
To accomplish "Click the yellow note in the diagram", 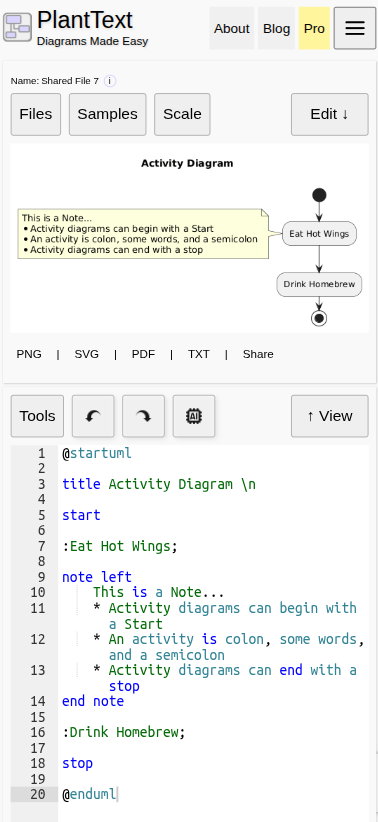I will click(143, 234).
